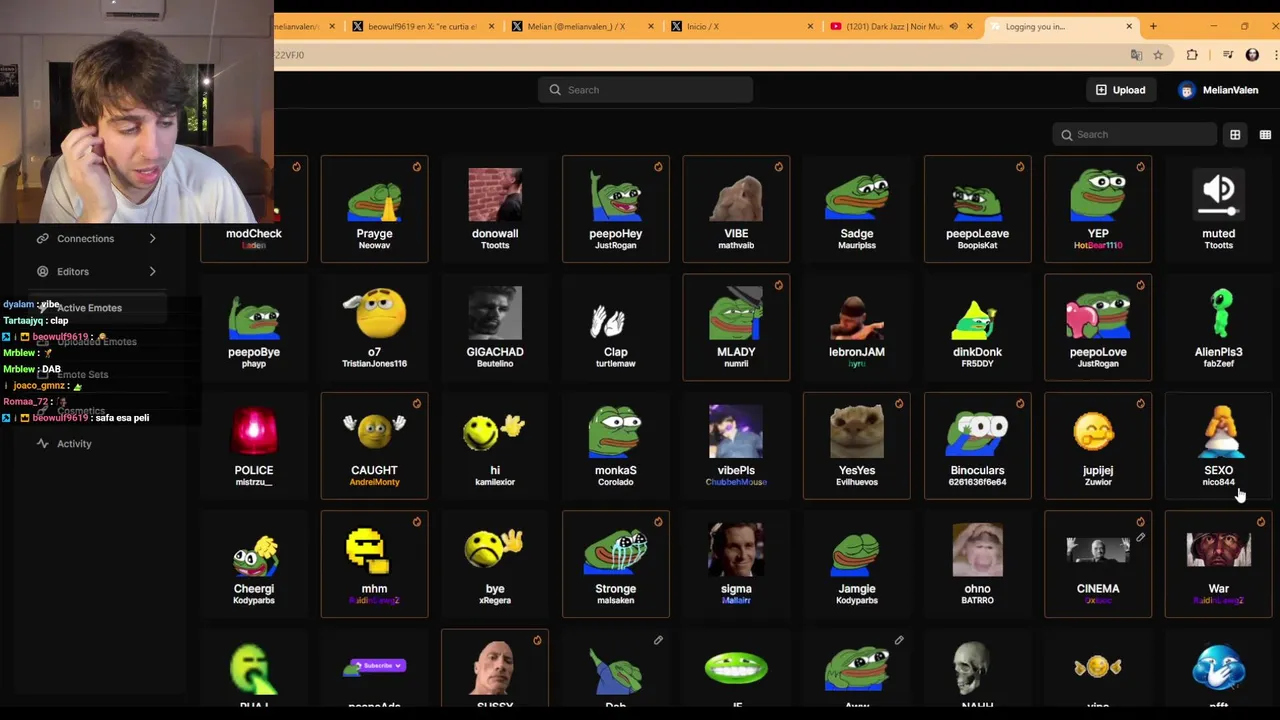Switch to beowulf9619 en X browser tab
The width and height of the screenshot is (1280, 720).
(x=421, y=26)
